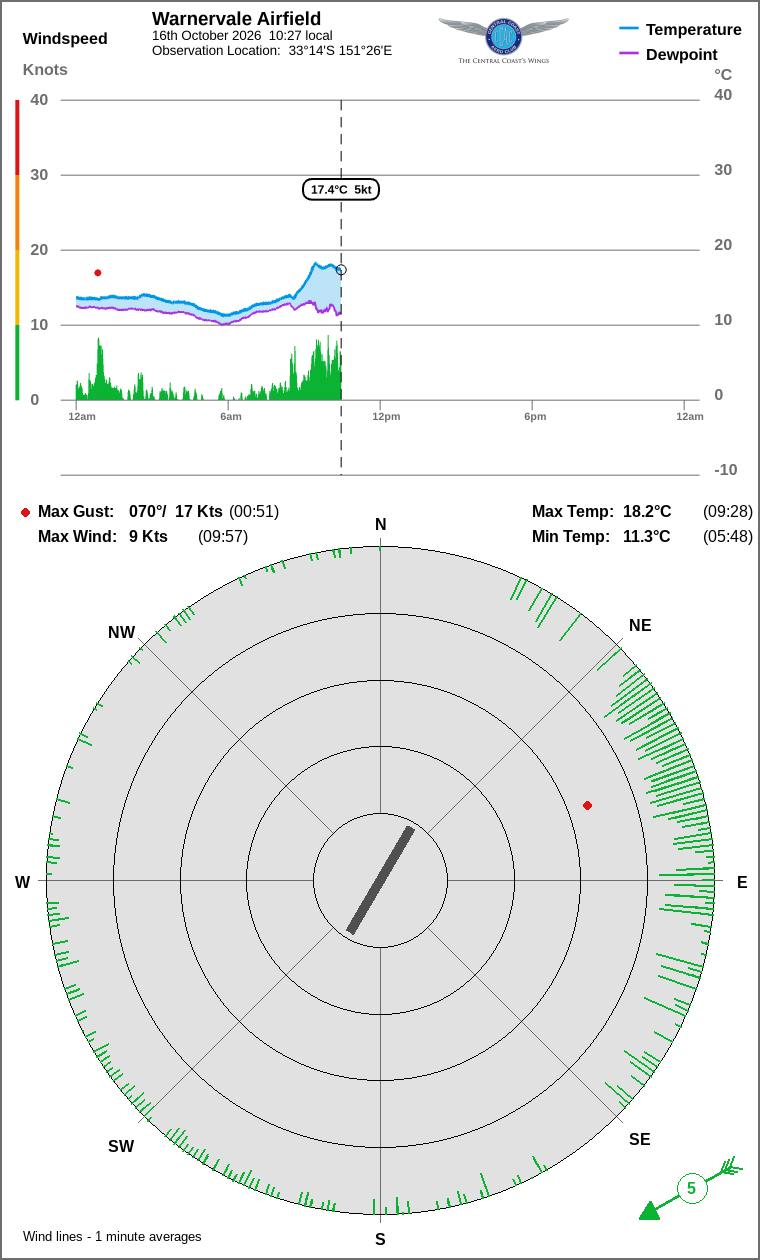The width and height of the screenshot is (760, 1260).
Task: Click the N compass label
Action: click(380, 525)
